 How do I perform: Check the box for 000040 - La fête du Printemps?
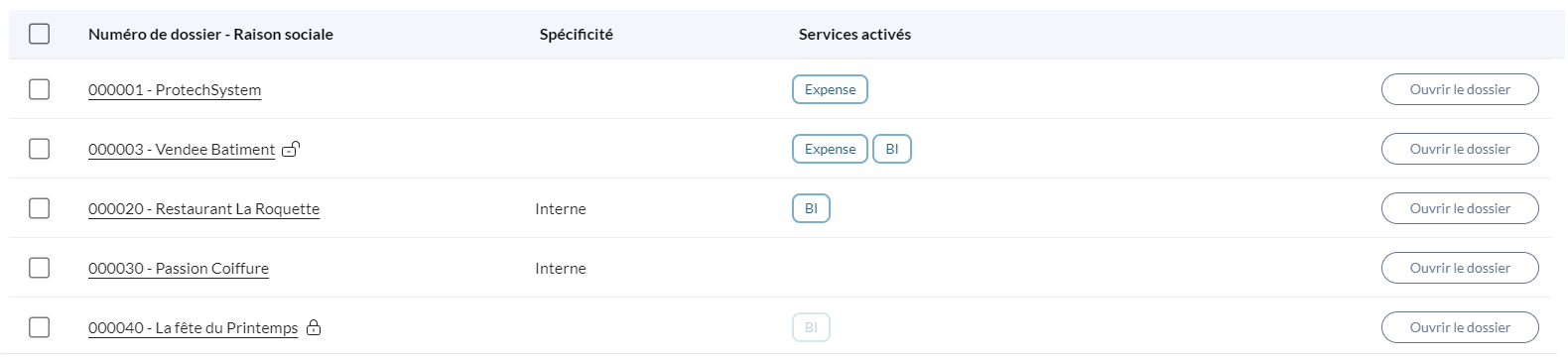(x=40, y=327)
